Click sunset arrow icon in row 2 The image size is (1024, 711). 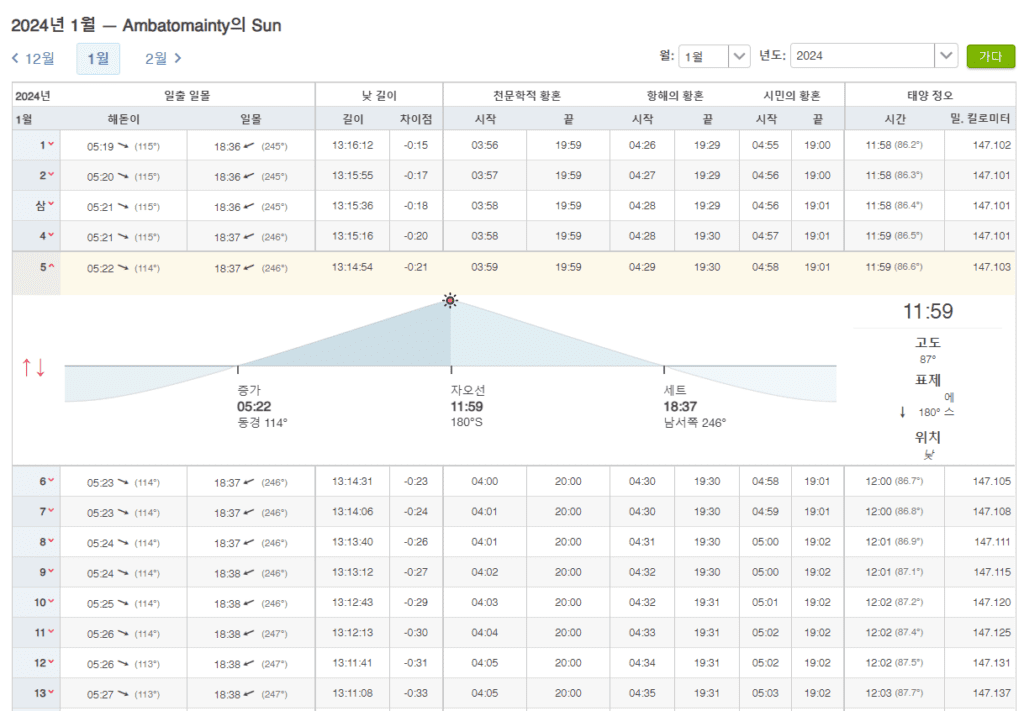pos(248,177)
